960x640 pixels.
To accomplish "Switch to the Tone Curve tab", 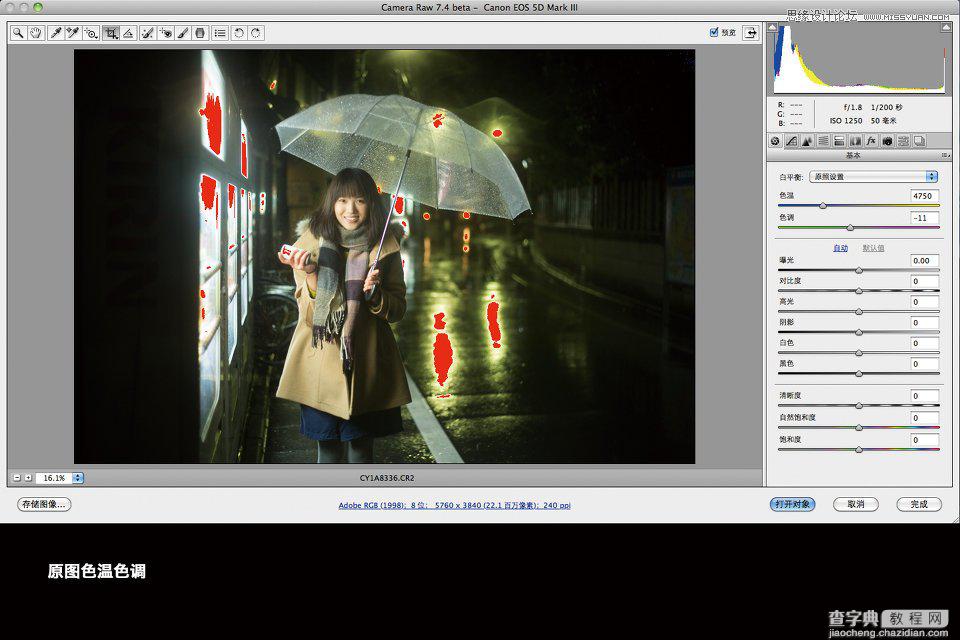I will point(792,141).
